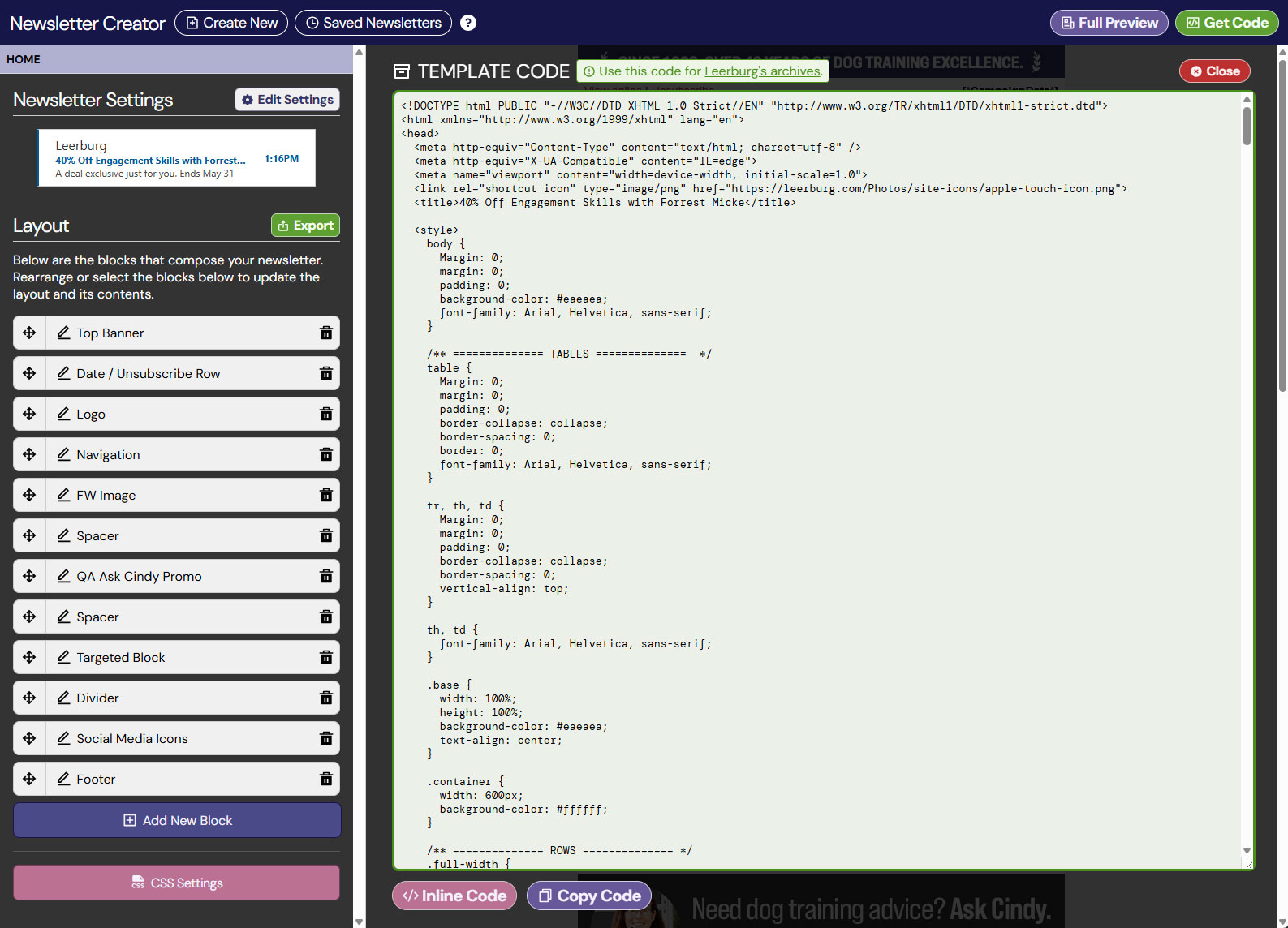Edit the Targeted Block pencil icon

[x=63, y=657]
